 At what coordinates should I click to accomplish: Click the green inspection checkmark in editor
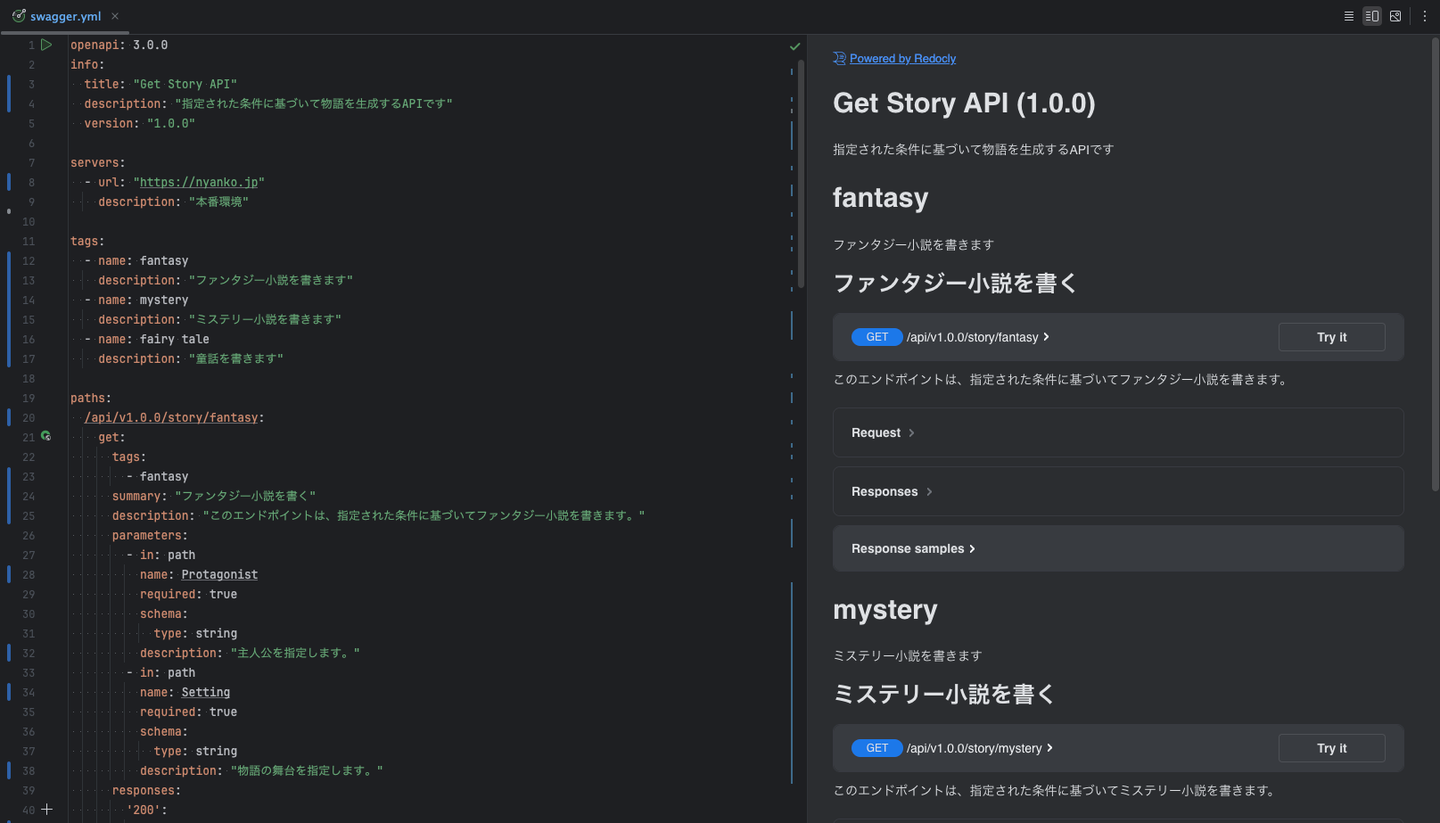pos(795,46)
